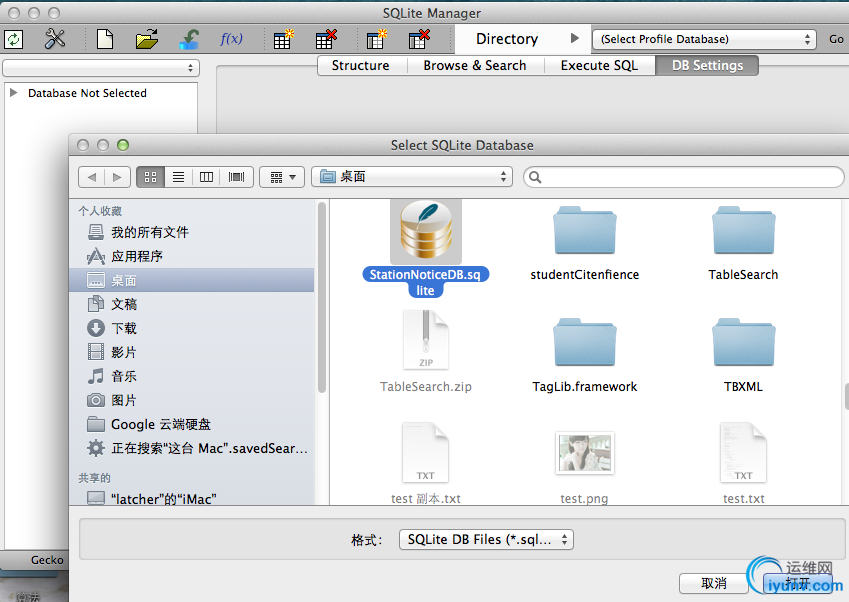Click the Refresh icon in SQLite Manager toolbar
This screenshot has width=849, height=602.
[14, 39]
